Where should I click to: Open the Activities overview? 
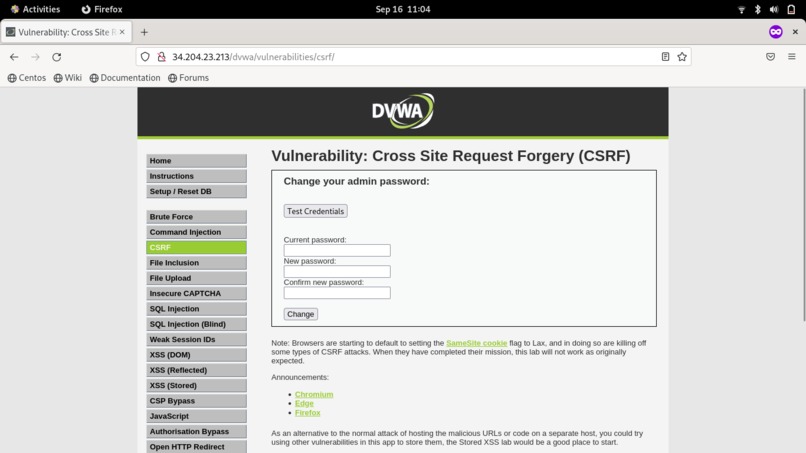coord(35,9)
